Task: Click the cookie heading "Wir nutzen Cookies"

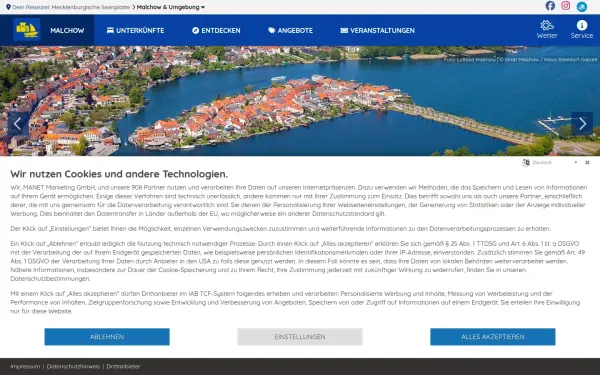Action: pyautogui.click(x=119, y=174)
